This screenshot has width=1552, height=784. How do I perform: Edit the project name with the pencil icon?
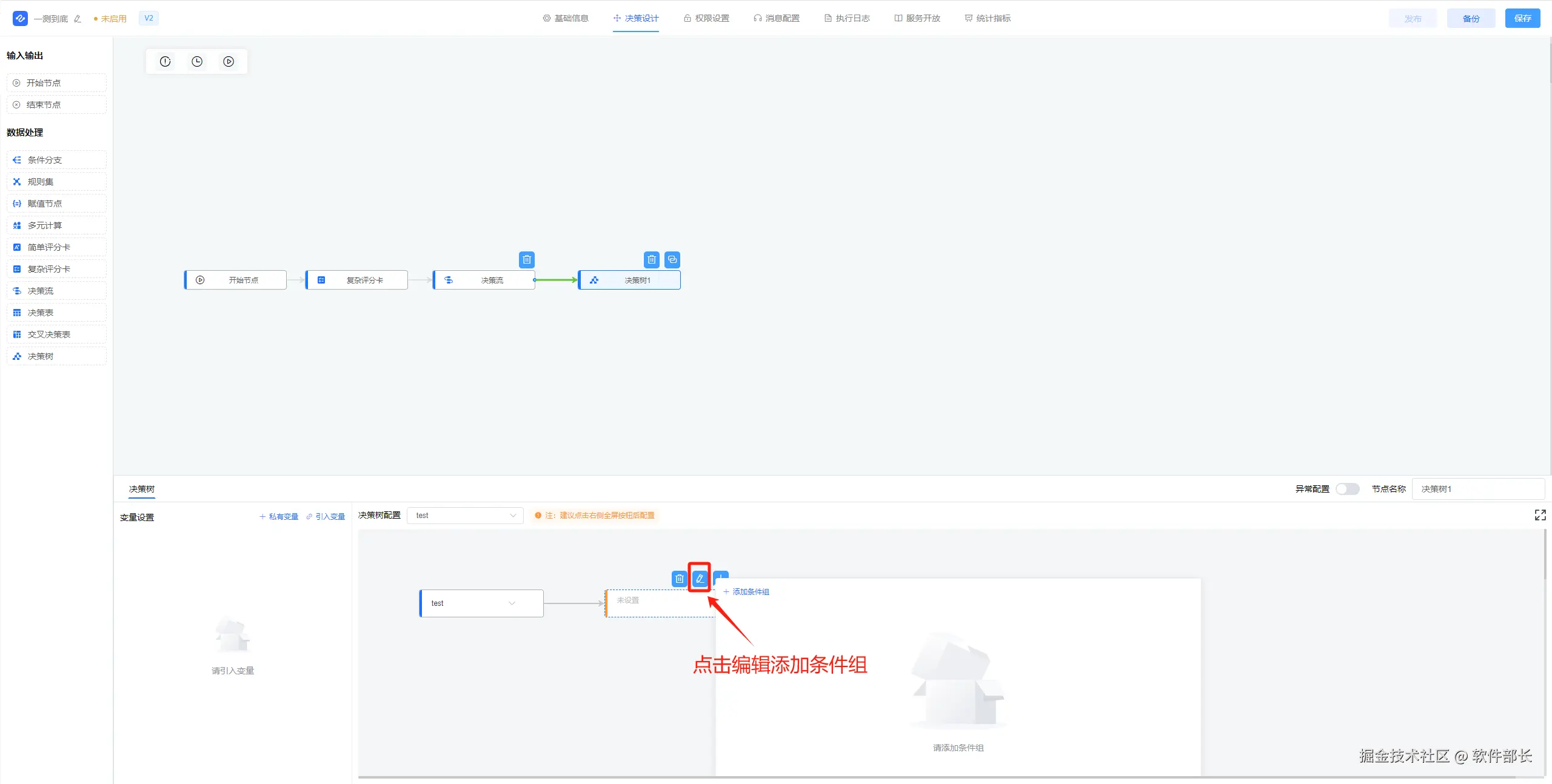(x=78, y=19)
